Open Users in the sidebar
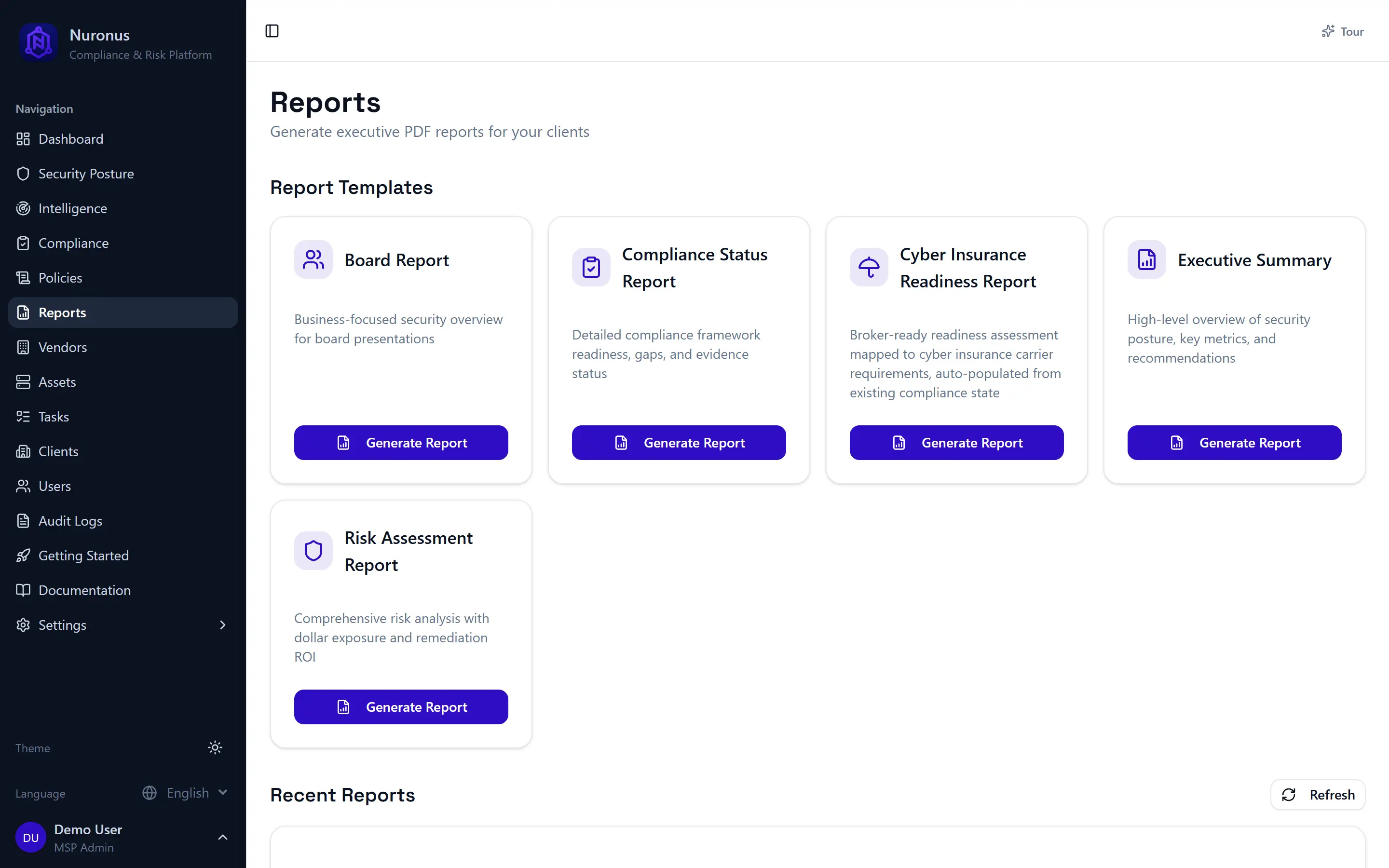This screenshot has height=868, width=1389. [x=123, y=486]
